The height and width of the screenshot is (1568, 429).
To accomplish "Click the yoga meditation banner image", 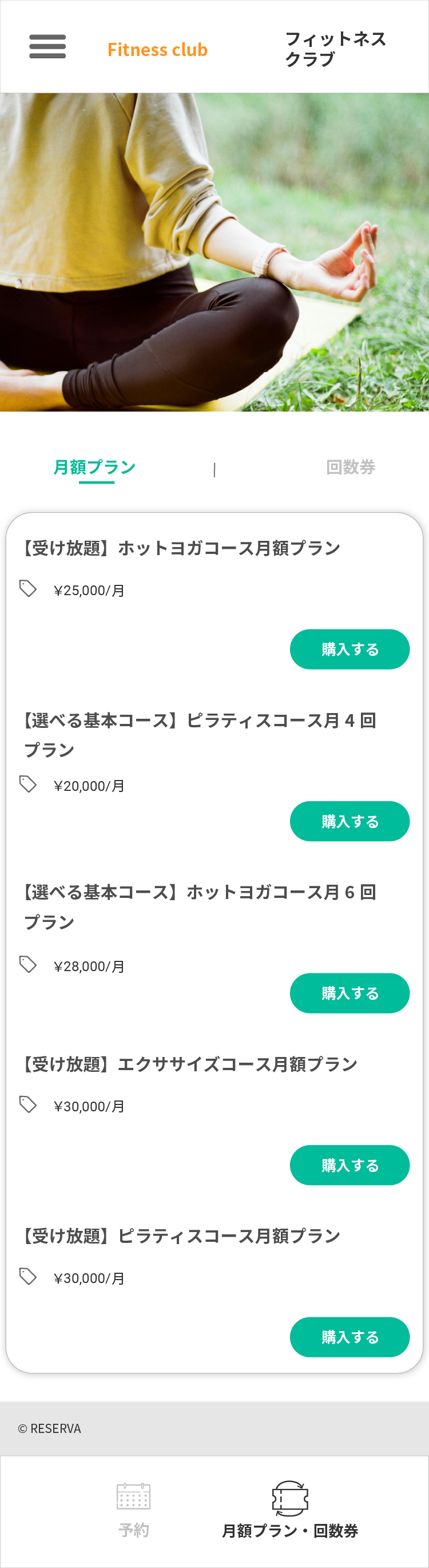I will (x=214, y=252).
